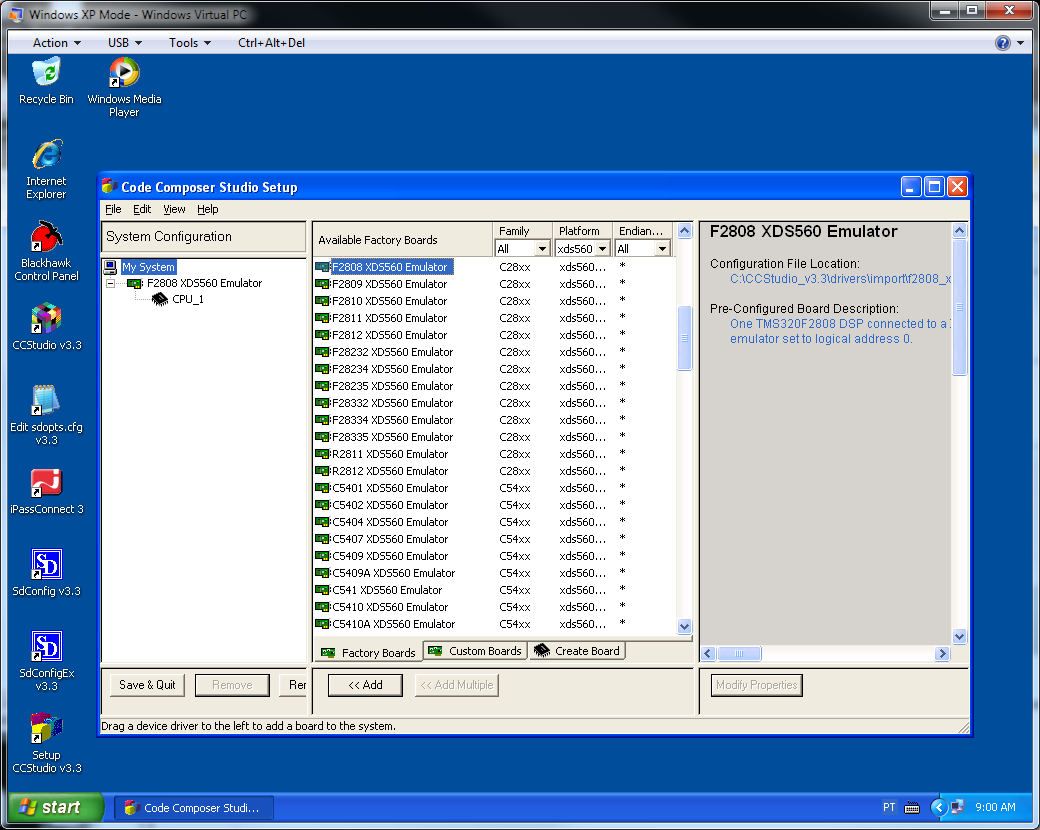The height and width of the screenshot is (830, 1040).
Task: Click board icon of C5410A XDS560 Emulator
Action: (322, 624)
